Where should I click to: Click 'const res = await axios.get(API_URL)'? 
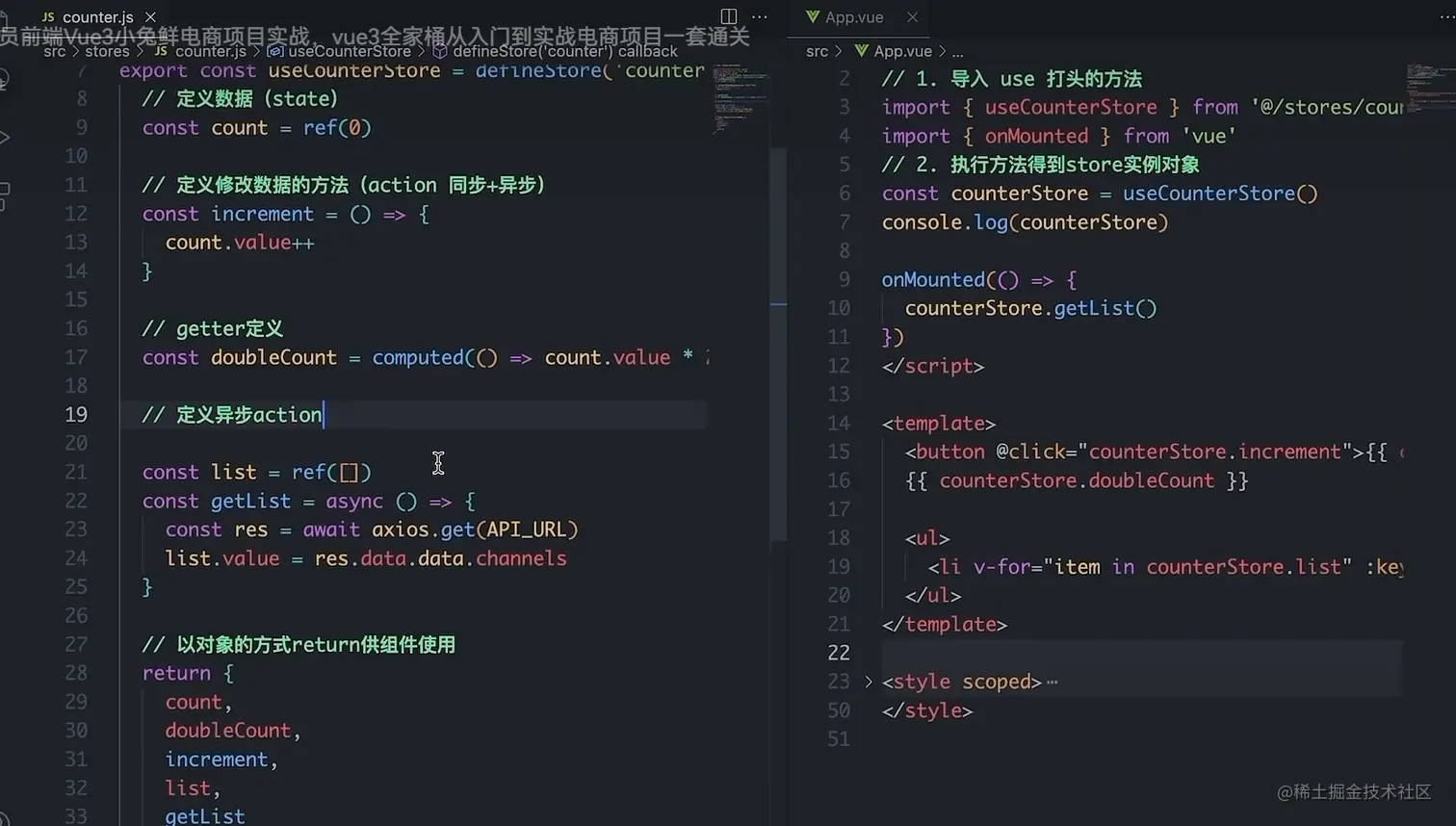click(x=372, y=529)
